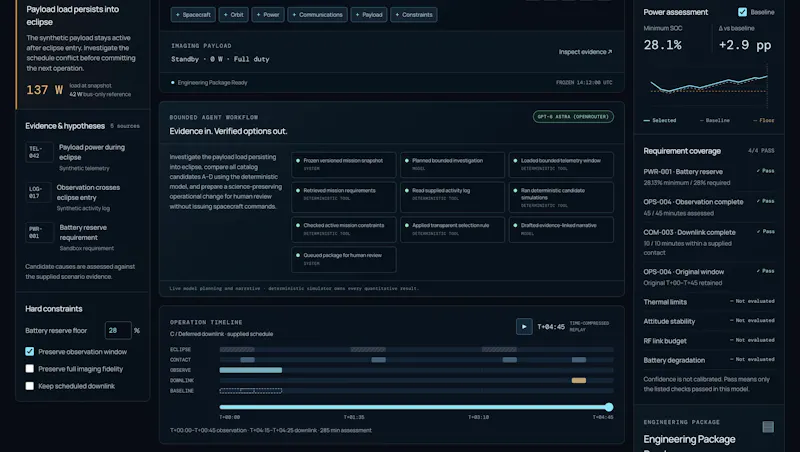The image size is (800, 452).
Task: Select Read supplied activity log step
Action: click(x=452, y=197)
